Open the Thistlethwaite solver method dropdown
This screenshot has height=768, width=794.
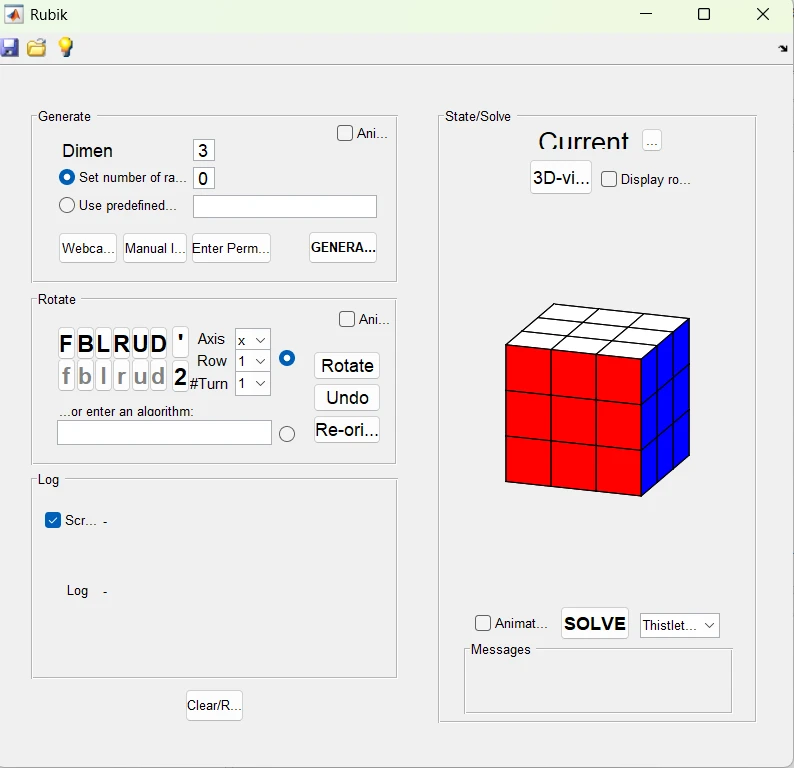680,625
